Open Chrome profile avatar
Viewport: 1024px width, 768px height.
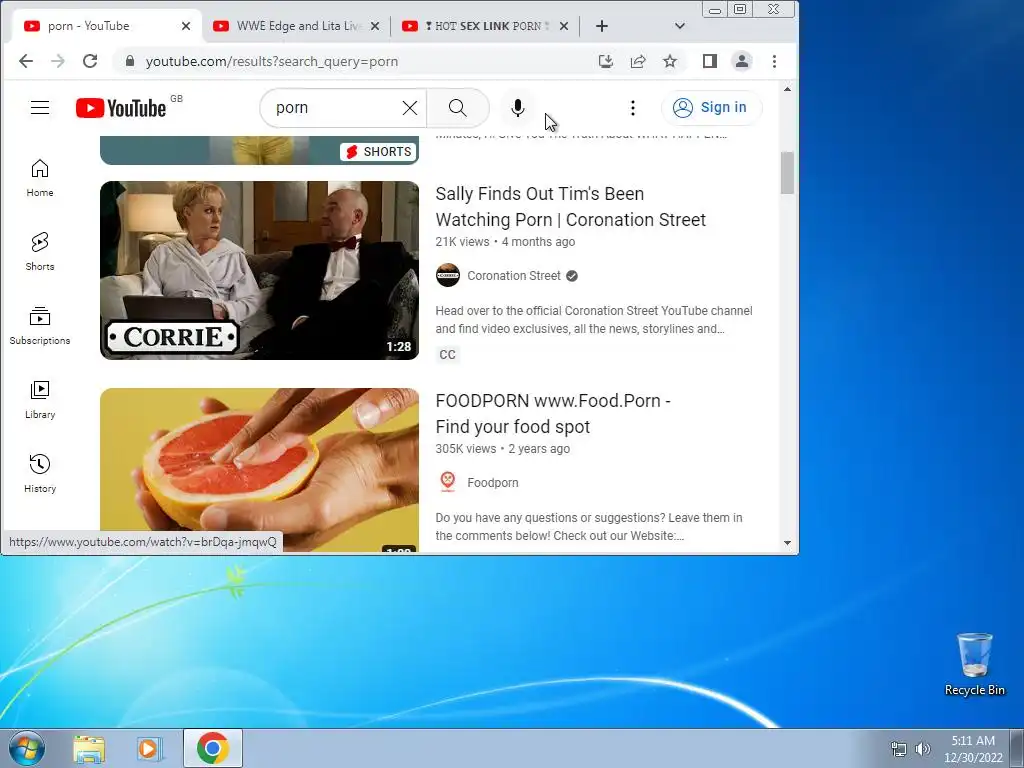[742, 61]
